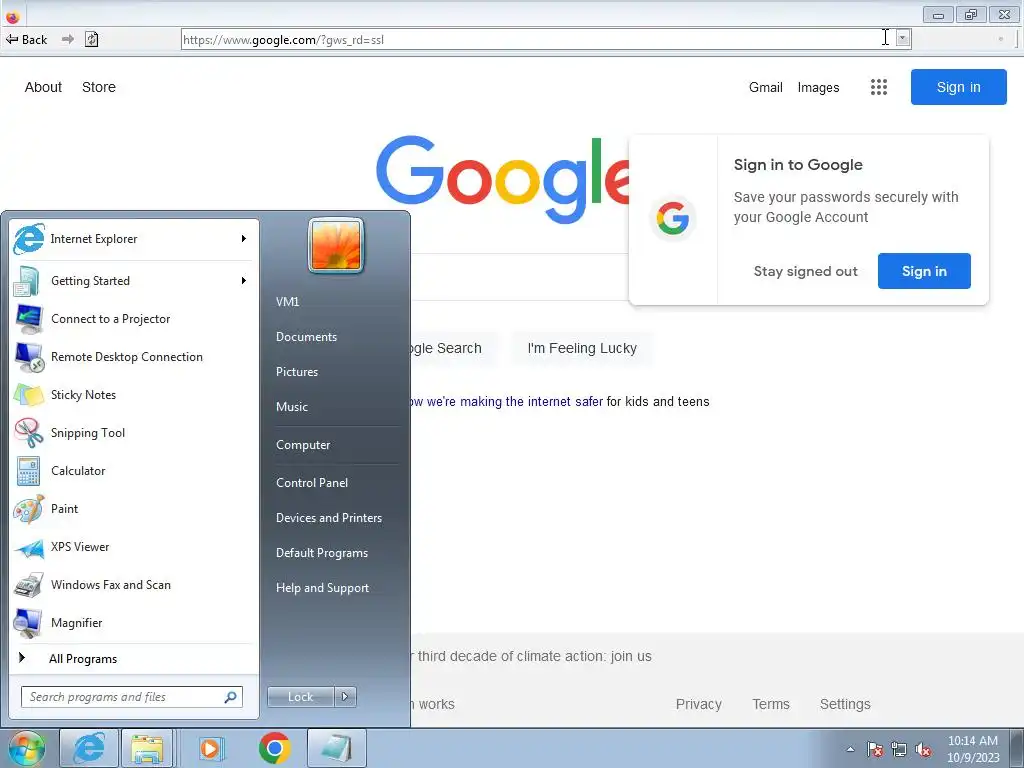This screenshot has height=768, width=1024.
Task: Open Windows Explorer folder on taskbar
Action: (147, 748)
